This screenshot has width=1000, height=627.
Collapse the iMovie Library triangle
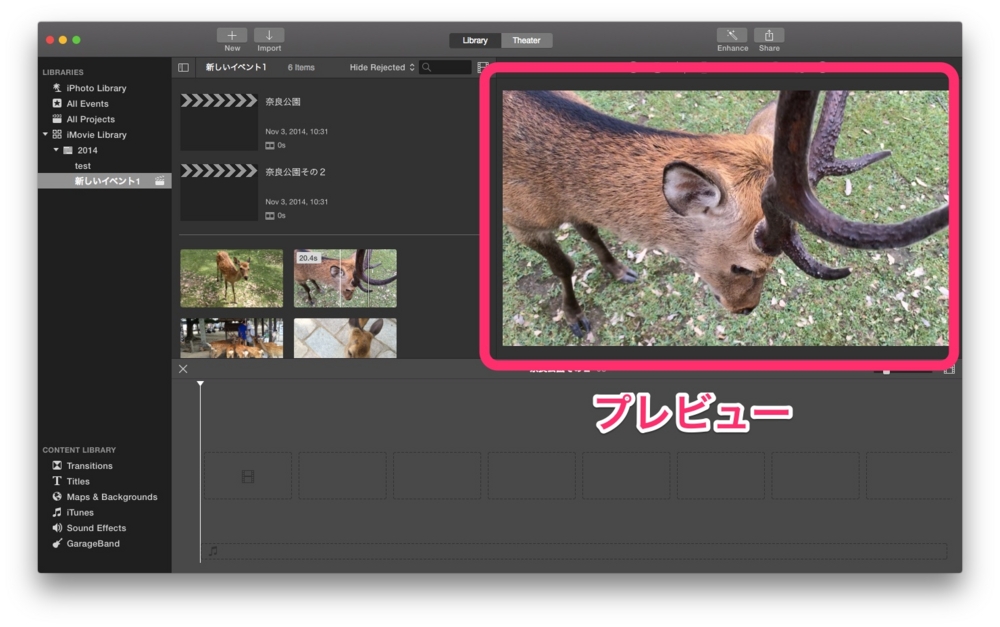pos(45,135)
